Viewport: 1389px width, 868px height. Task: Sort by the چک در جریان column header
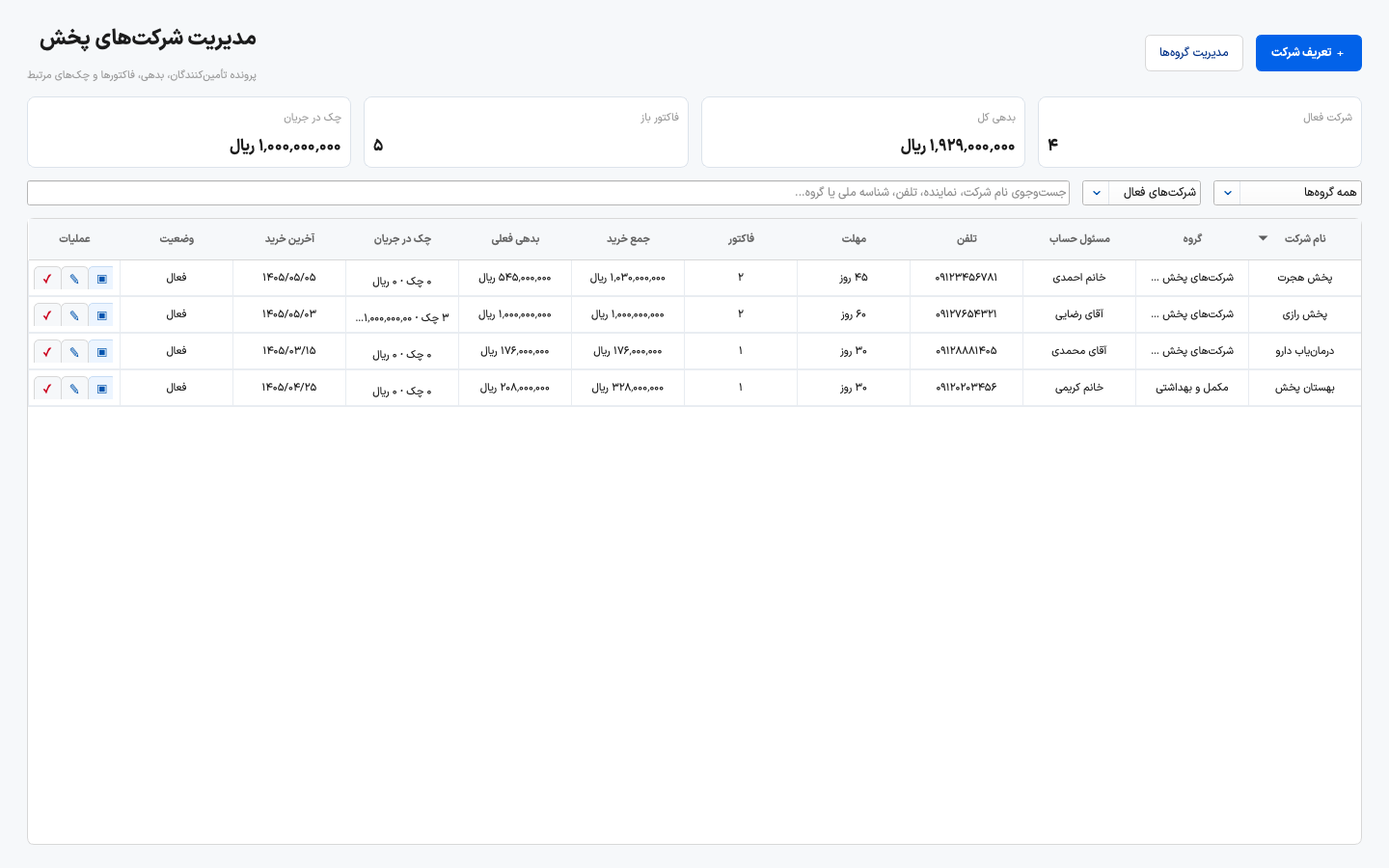(402, 239)
